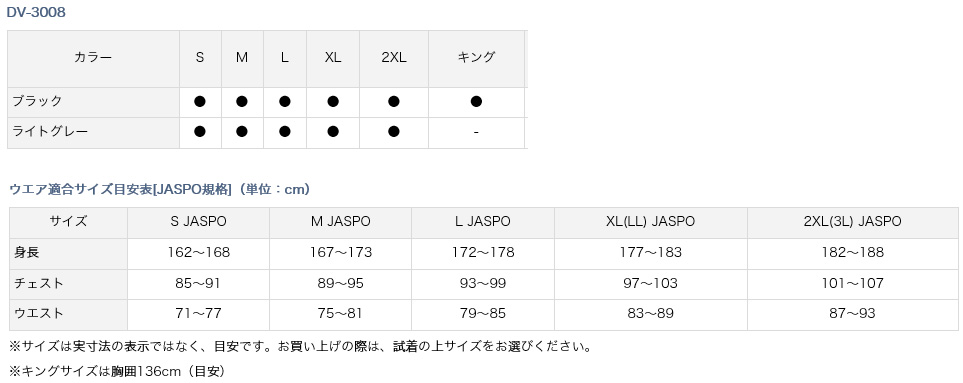This screenshot has height=383, width=963.
Task: Select the 身長 value 162〜168
Action: (x=198, y=252)
